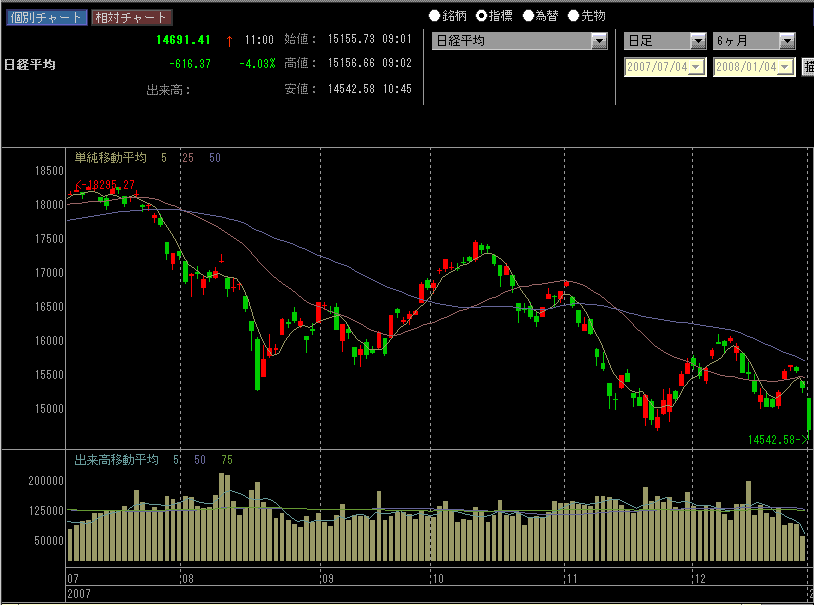This screenshot has width=814, height=605.
Task: Switch to the 個別チャート tab
Action: 45,17
